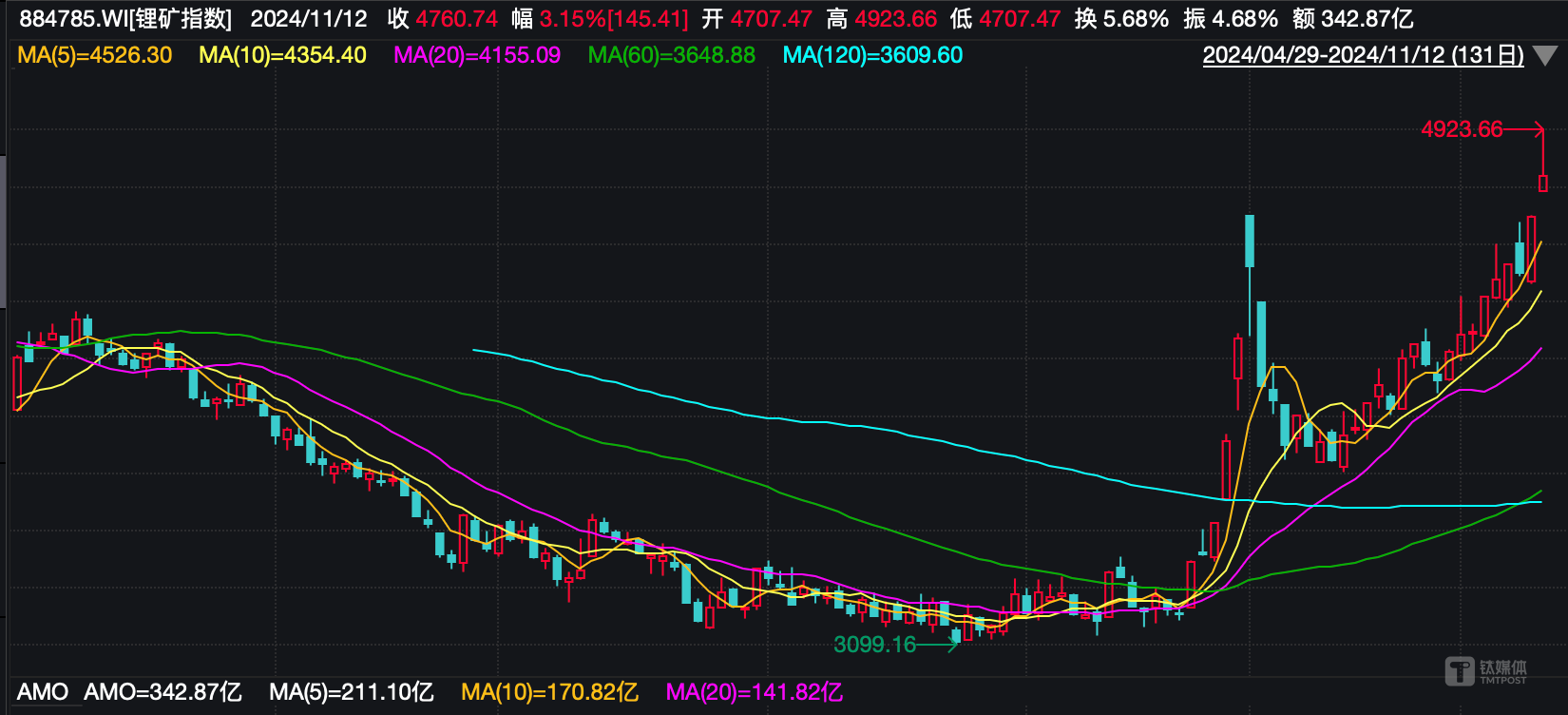Click the AMO indicator panel label
Image resolution: width=1568 pixels, height=715 pixels.
[43, 692]
